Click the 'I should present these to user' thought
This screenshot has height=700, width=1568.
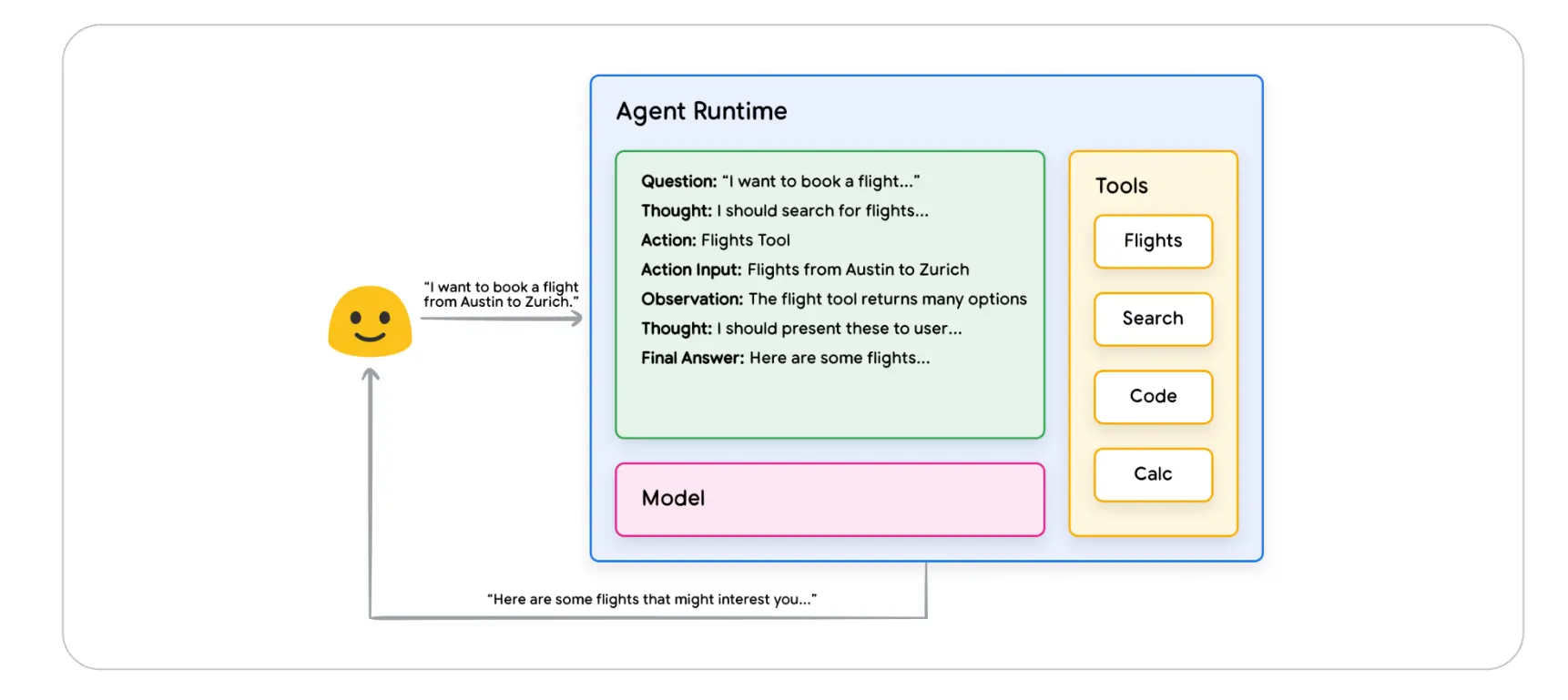pyautogui.click(x=800, y=329)
